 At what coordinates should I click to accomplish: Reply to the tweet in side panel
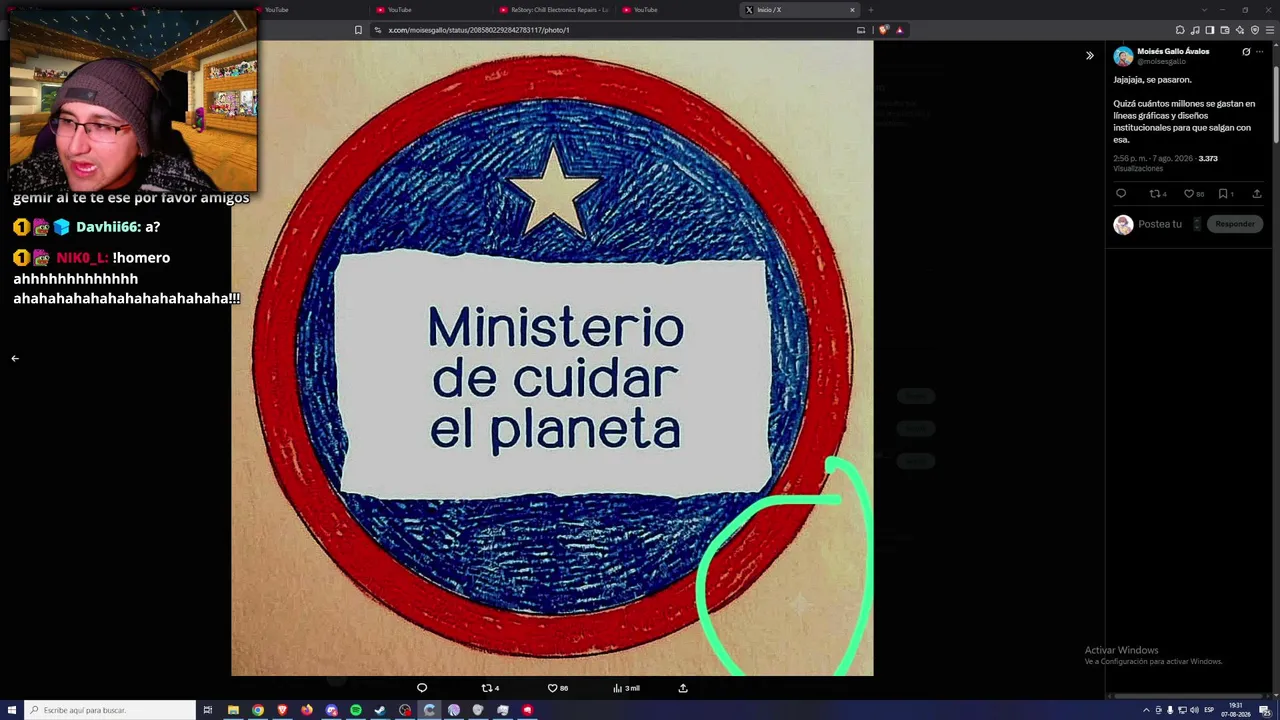point(1121,194)
